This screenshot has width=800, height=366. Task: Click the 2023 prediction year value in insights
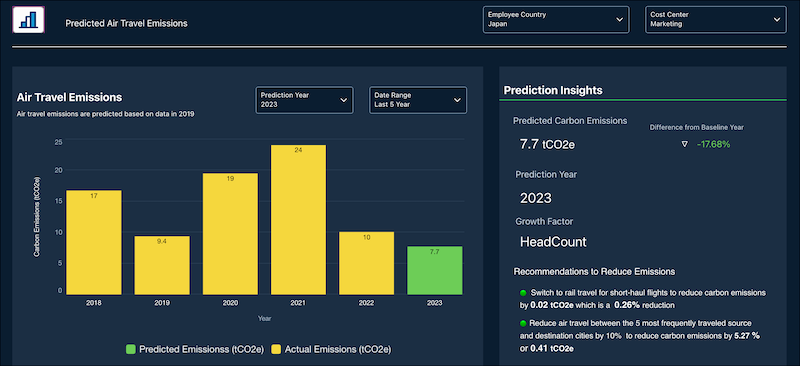[536, 198]
